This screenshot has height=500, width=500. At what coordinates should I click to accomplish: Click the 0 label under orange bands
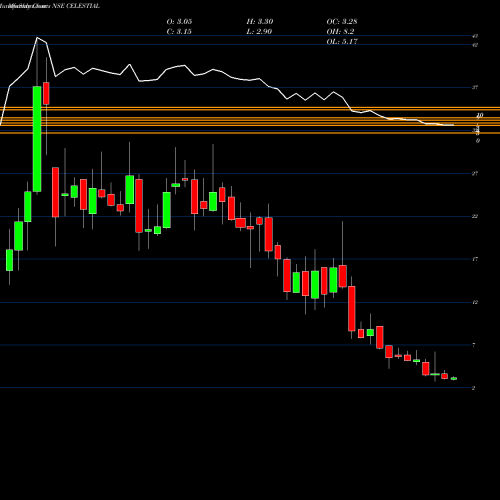pyautogui.click(x=478, y=141)
